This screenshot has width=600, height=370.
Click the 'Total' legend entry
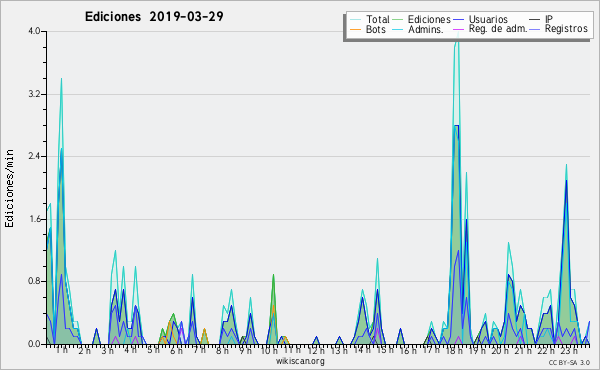(x=370, y=19)
